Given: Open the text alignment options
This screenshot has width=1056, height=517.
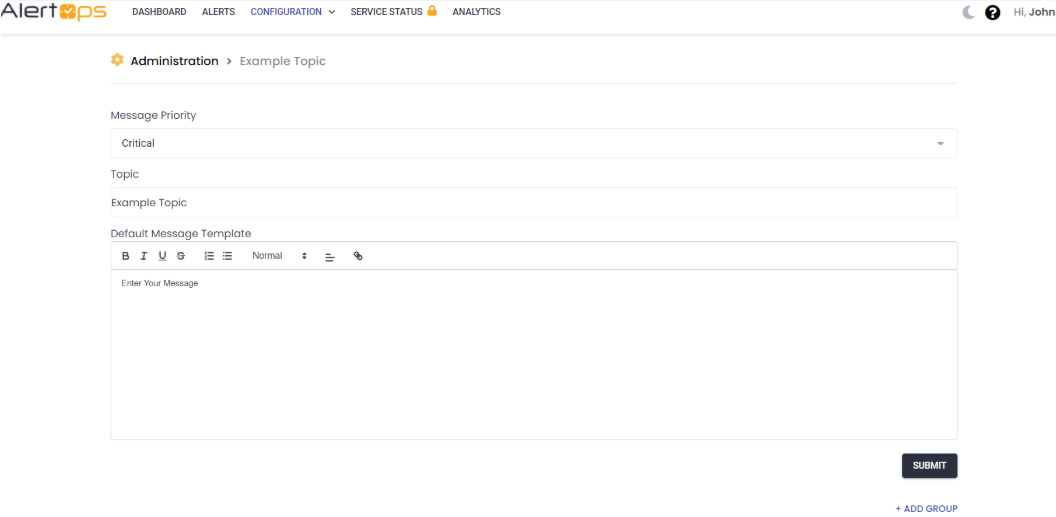Looking at the screenshot, I should click(330, 257).
